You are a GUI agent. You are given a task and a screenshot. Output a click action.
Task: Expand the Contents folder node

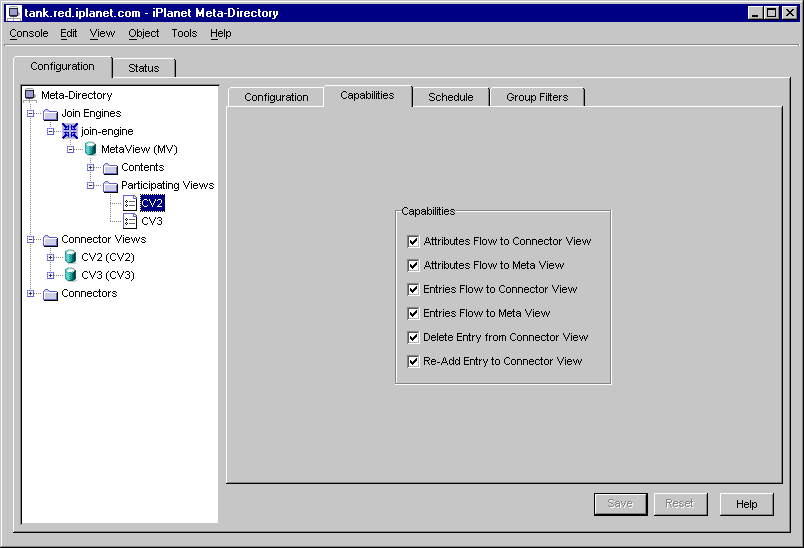pos(91,167)
